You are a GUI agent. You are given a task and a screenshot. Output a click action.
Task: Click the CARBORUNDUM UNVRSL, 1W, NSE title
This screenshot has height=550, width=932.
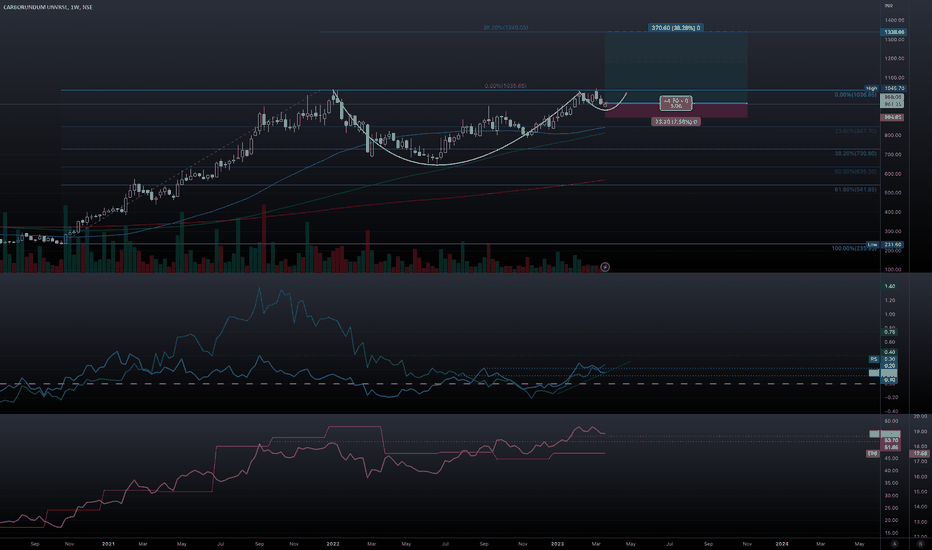tap(48, 7)
